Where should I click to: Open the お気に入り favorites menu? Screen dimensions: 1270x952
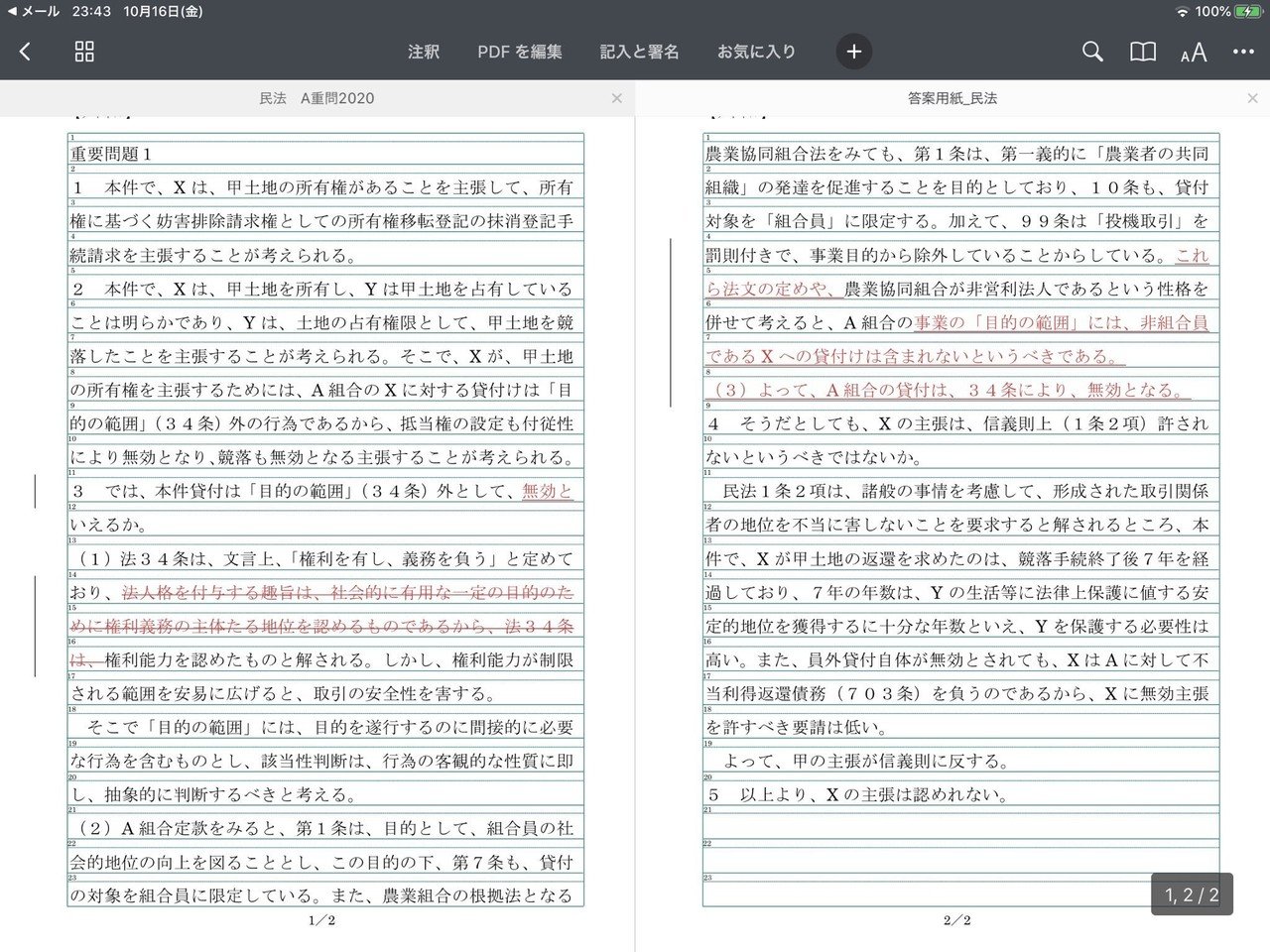coord(757,52)
